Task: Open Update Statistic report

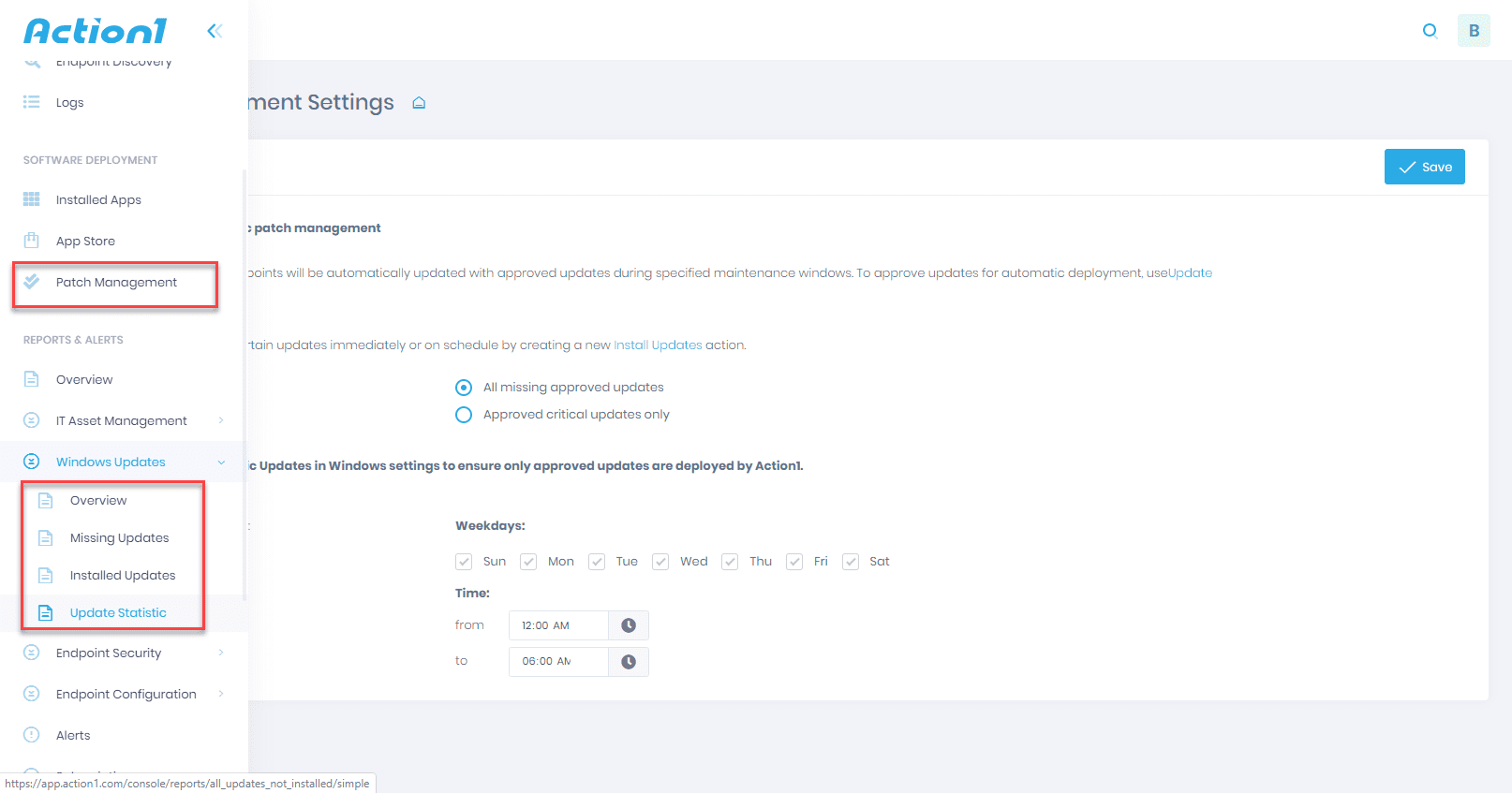Action: click(x=118, y=613)
